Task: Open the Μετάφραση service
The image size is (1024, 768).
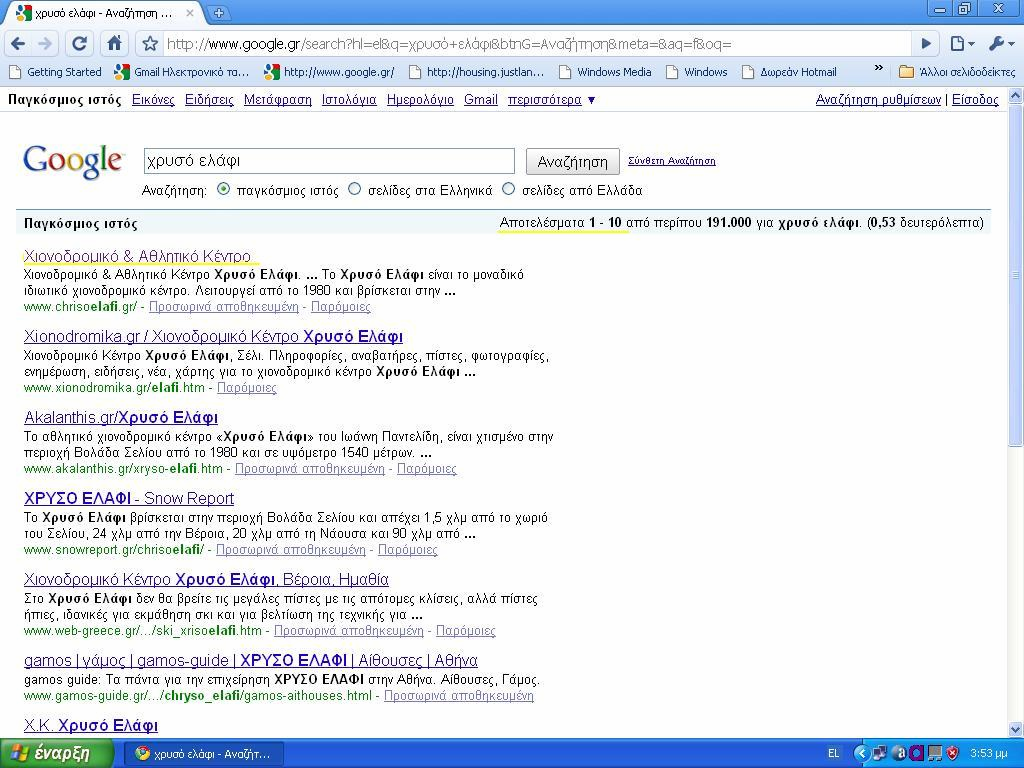Action: tap(278, 100)
